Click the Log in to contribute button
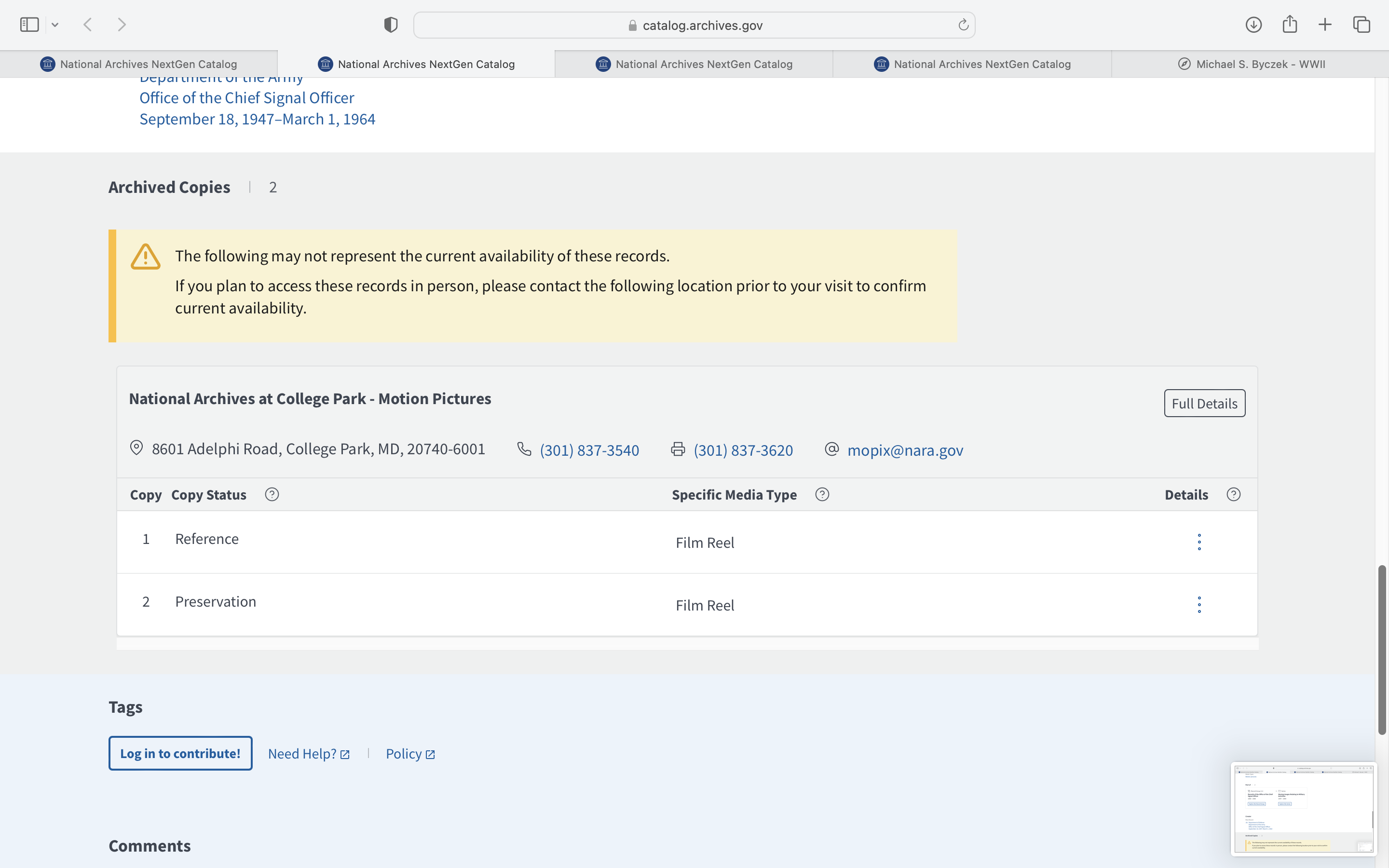Viewport: 1389px width, 868px height. click(x=180, y=753)
